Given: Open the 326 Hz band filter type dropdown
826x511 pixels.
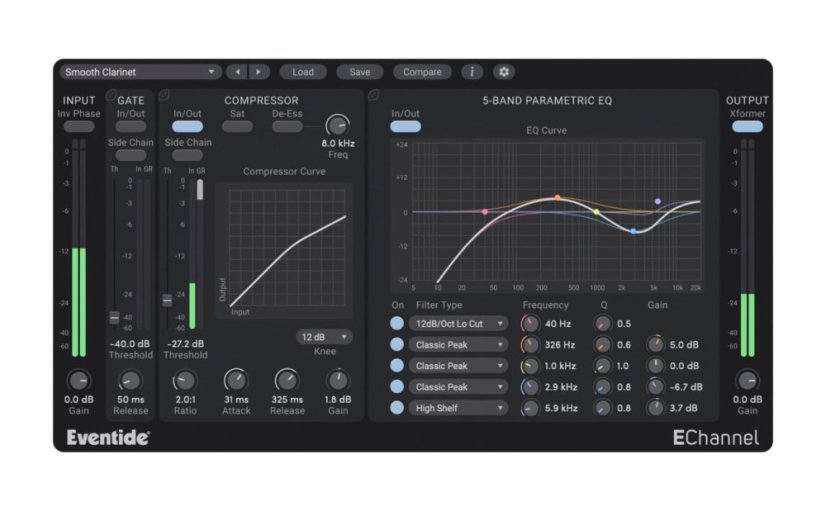Looking at the screenshot, I should pyautogui.click(x=458, y=345).
